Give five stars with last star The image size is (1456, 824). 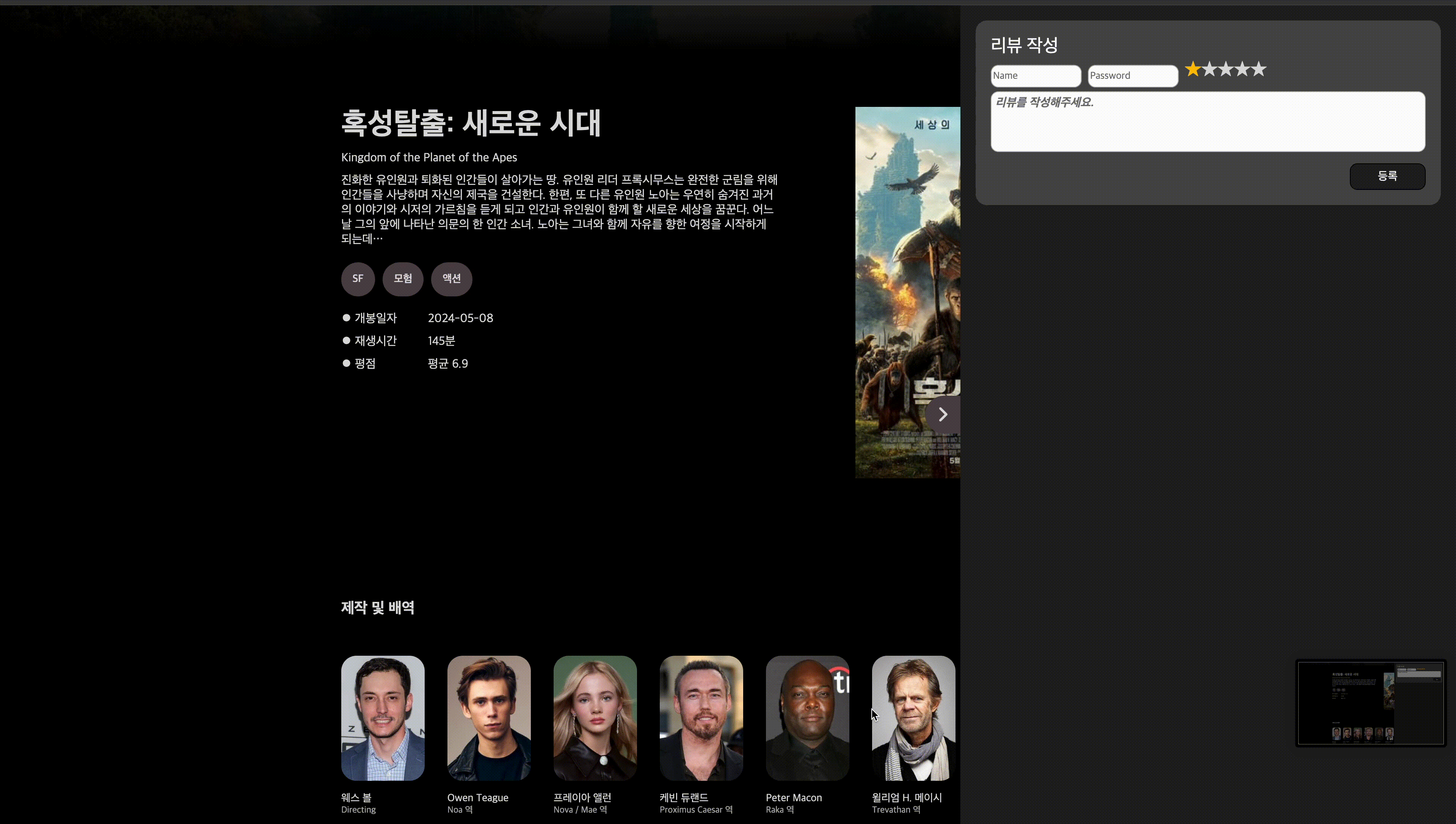[x=1258, y=69]
